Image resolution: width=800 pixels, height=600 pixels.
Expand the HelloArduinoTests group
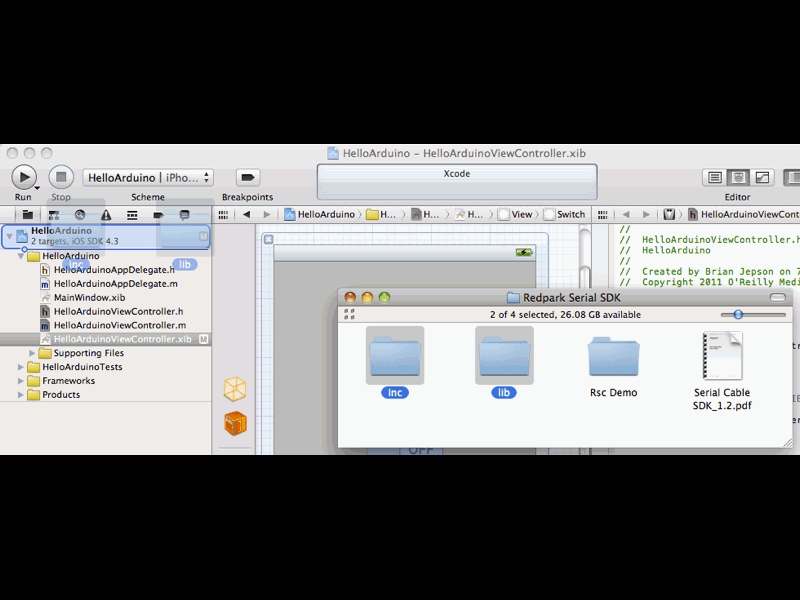point(21,367)
